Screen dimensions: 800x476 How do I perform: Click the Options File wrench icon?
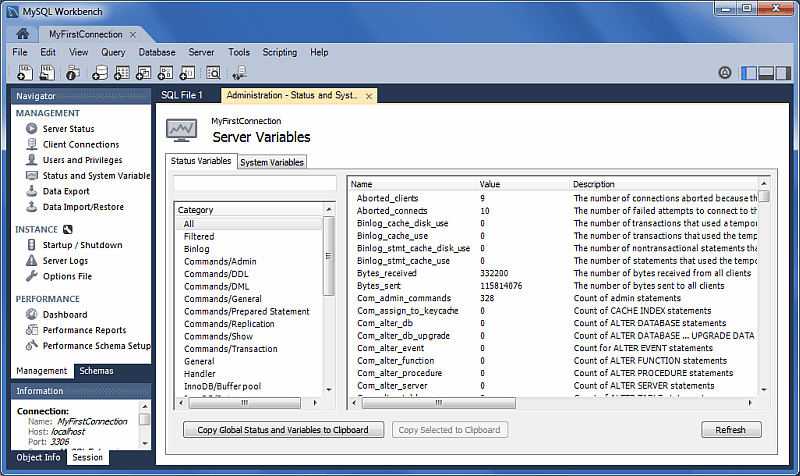coord(32,276)
